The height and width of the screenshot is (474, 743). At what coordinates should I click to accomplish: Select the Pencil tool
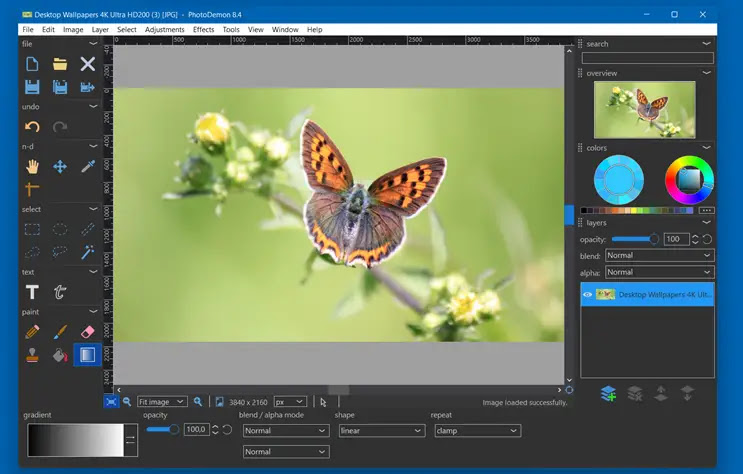tap(32, 331)
